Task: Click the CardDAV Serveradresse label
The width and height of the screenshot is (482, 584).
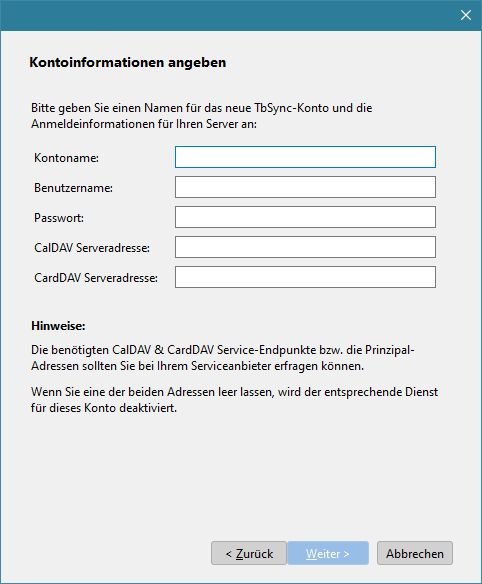Action: (96, 277)
